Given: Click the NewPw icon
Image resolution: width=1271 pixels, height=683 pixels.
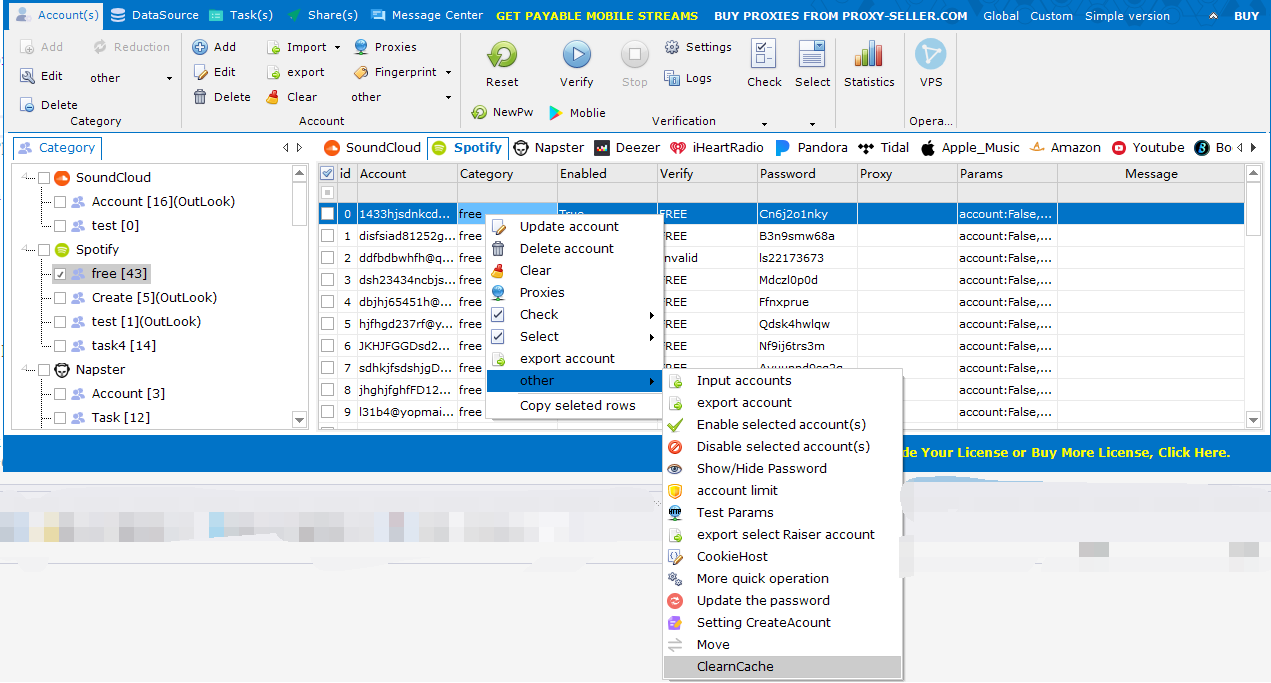Looking at the screenshot, I should (x=479, y=113).
